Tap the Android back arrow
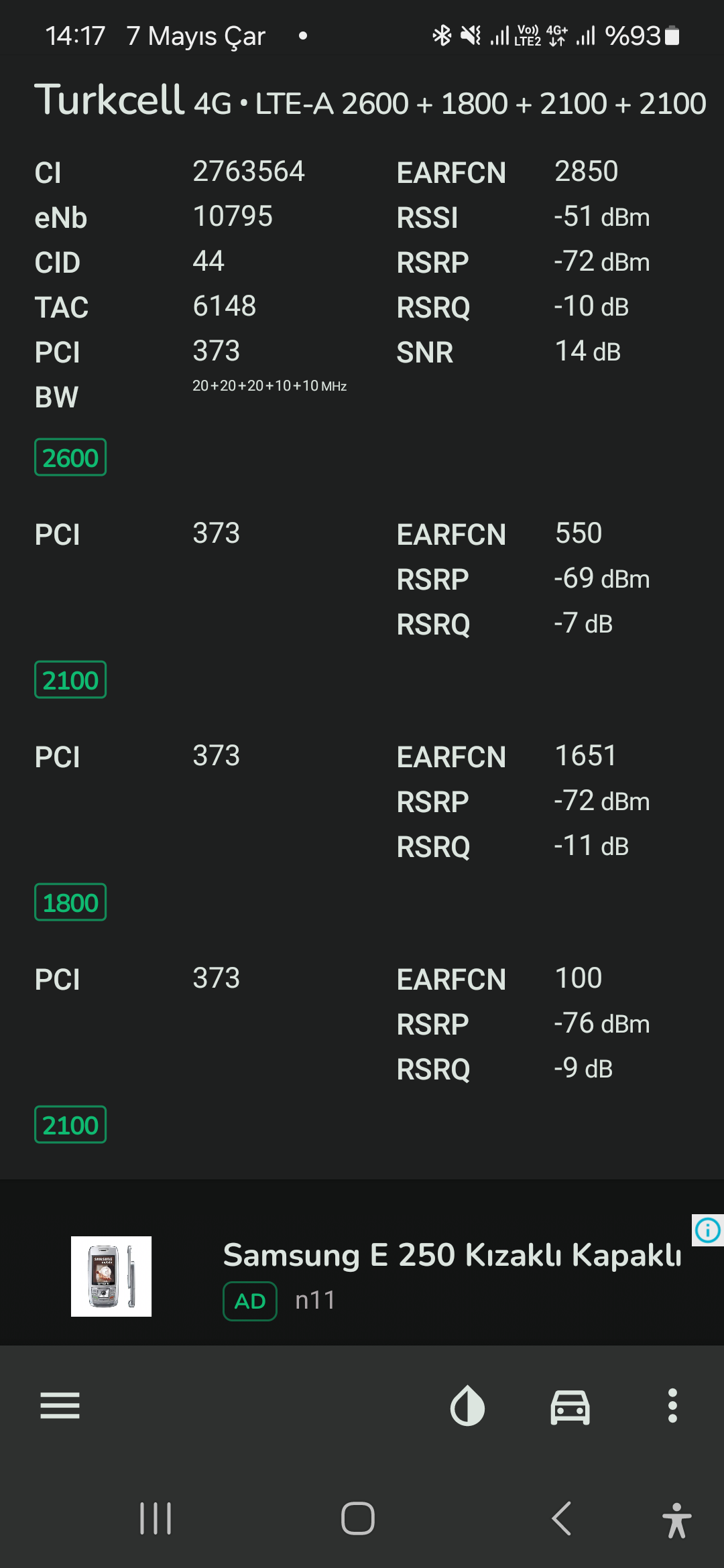Screen dimensions: 724x1568 [x=562, y=1518]
